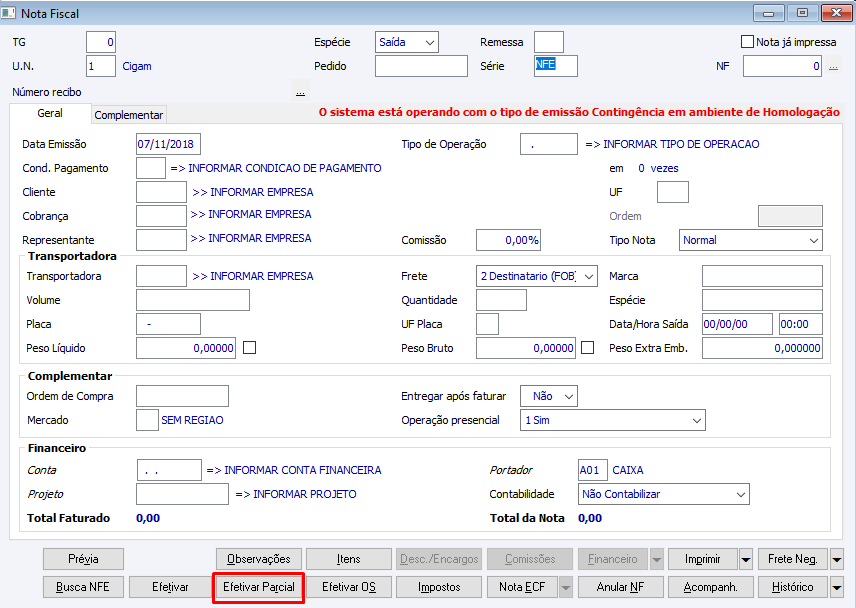Click the Financeiro button
Viewport: 856px width, 608px height.
613,559
